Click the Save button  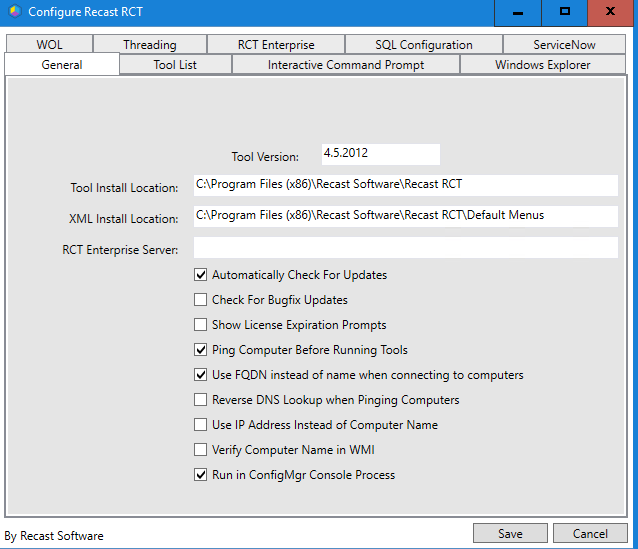coord(510,533)
